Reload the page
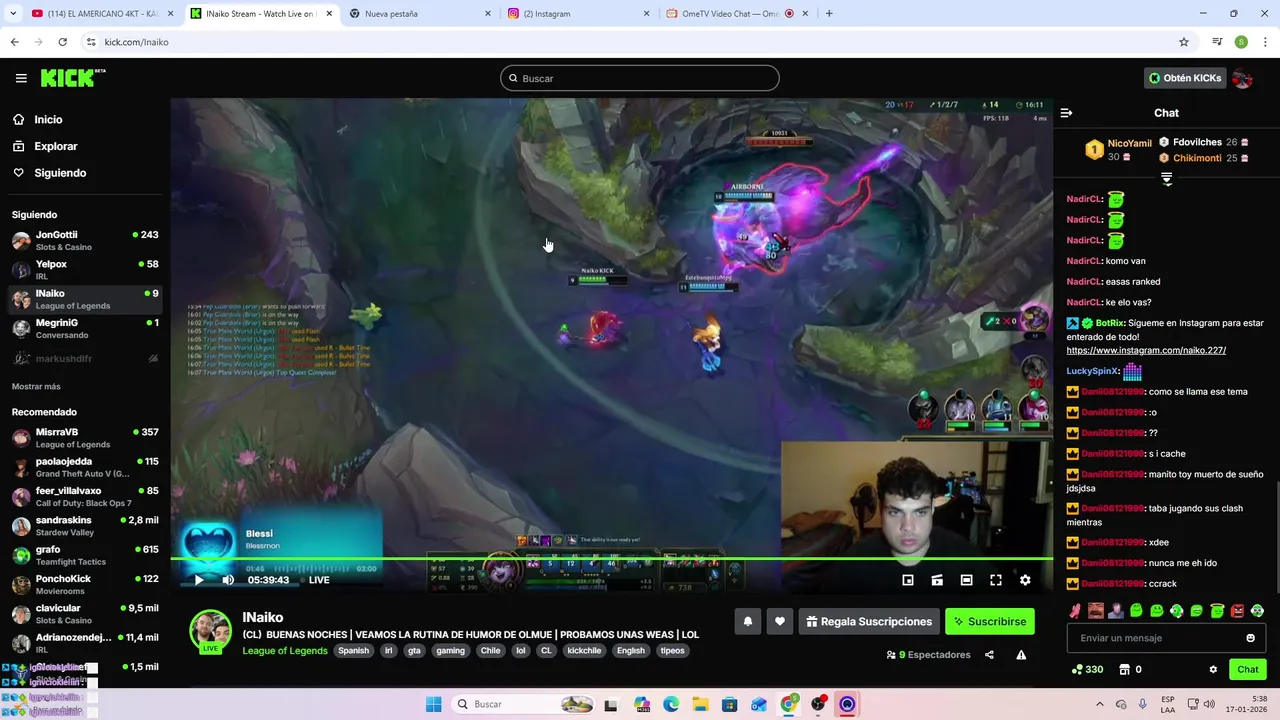 pos(62,42)
